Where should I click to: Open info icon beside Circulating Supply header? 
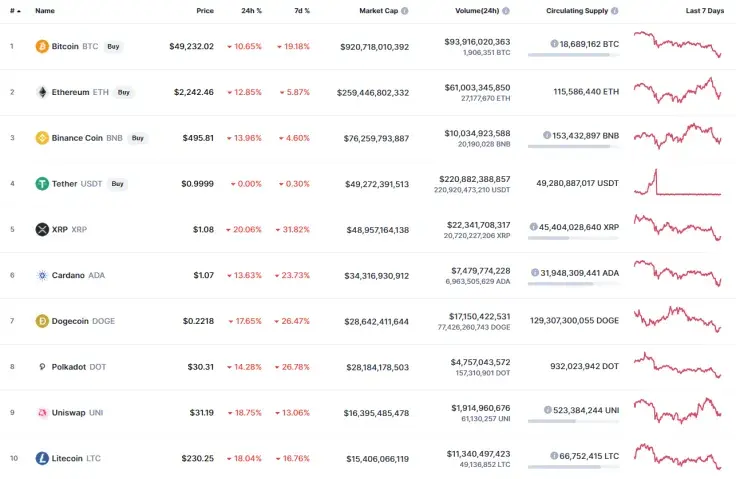click(614, 11)
